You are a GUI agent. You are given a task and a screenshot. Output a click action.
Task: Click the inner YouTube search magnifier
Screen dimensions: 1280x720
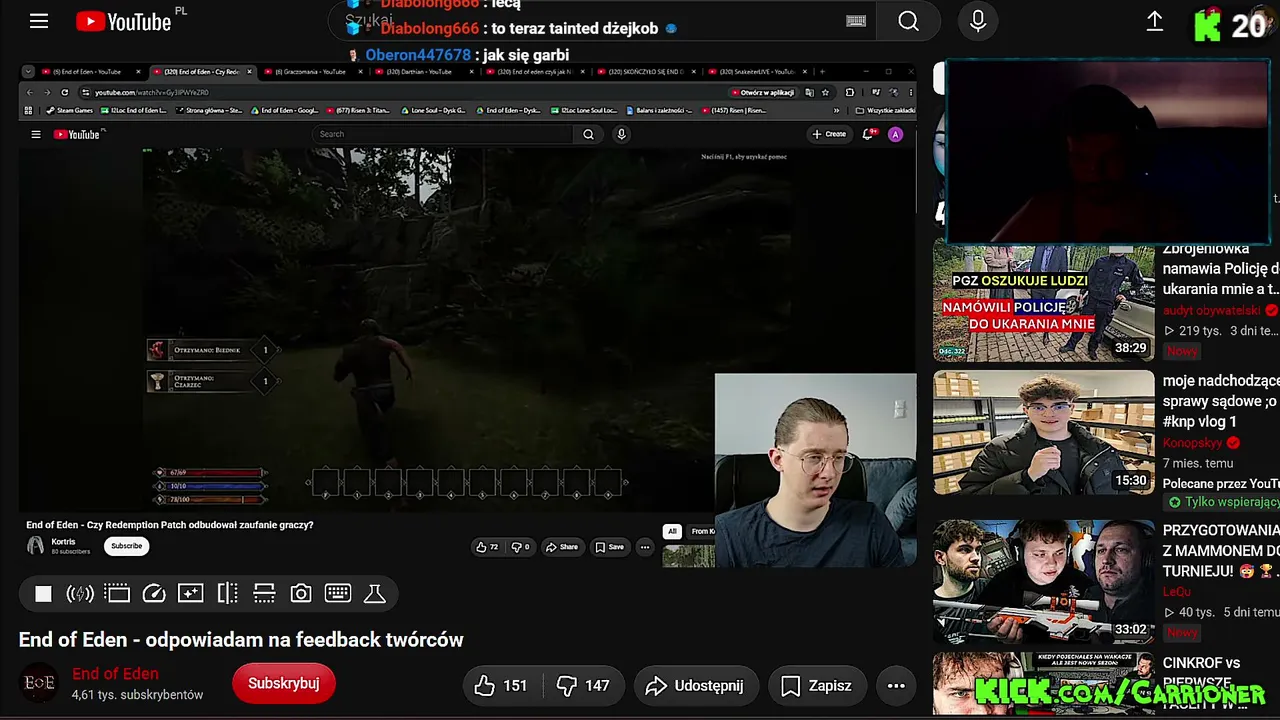(x=589, y=134)
